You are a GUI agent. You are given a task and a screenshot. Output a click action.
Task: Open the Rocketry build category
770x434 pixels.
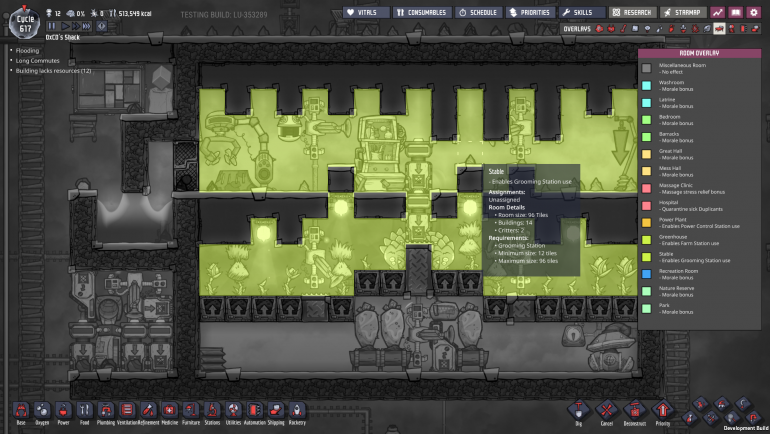coord(297,410)
